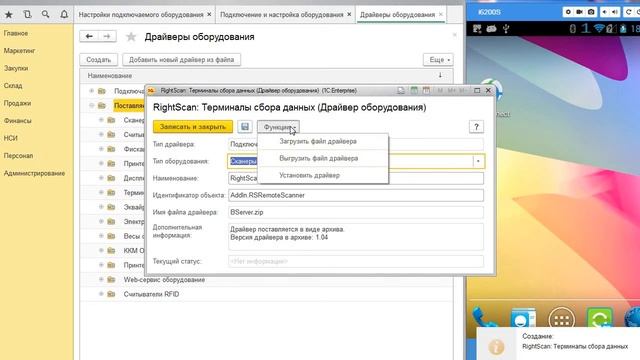Screen dimensions: 640x360
Task: Switch to Настройки подключаемого оборудования tab
Action: point(141,15)
